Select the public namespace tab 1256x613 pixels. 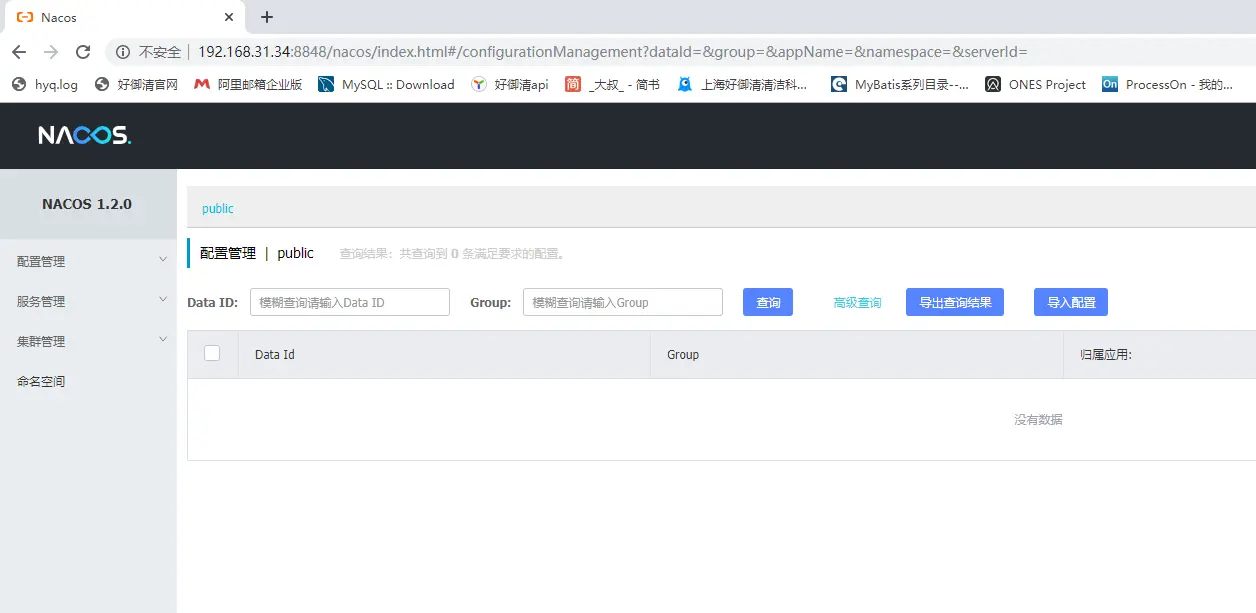click(217, 209)
